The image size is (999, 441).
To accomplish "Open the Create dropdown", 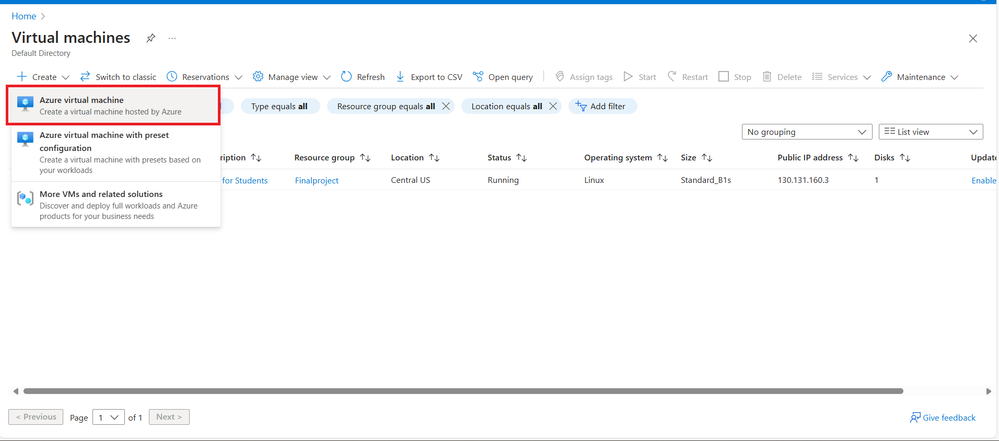I will (x=43, y=77).
